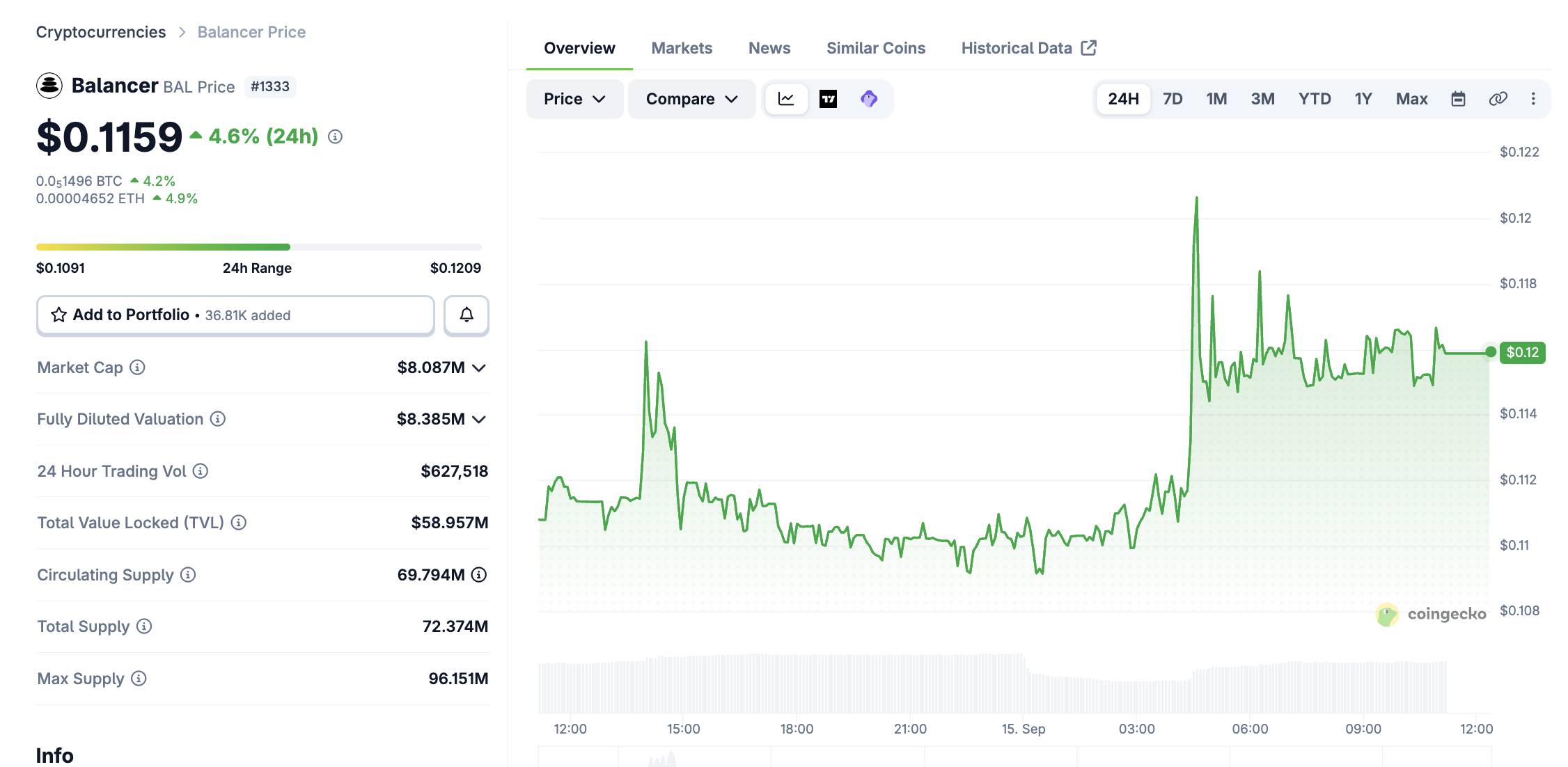Click the $0.1159 price heading
Screen dimensions: 1568x767
pos(109,137)
